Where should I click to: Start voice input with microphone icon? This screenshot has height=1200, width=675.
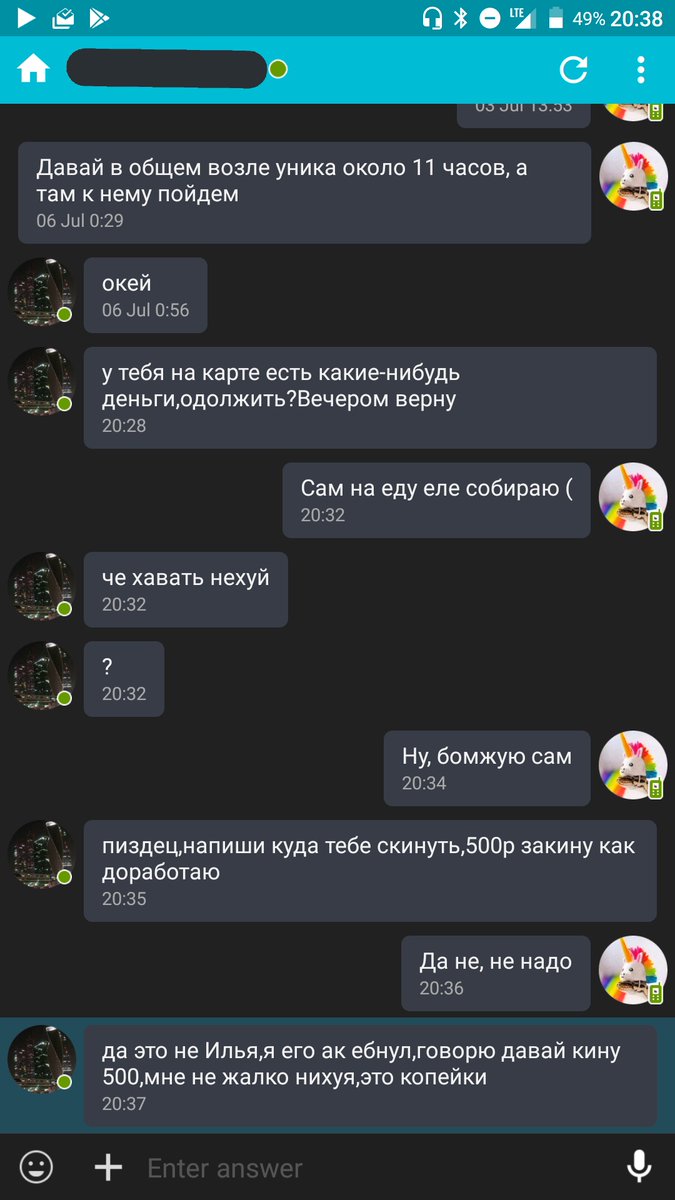[x=638, y=1167]
